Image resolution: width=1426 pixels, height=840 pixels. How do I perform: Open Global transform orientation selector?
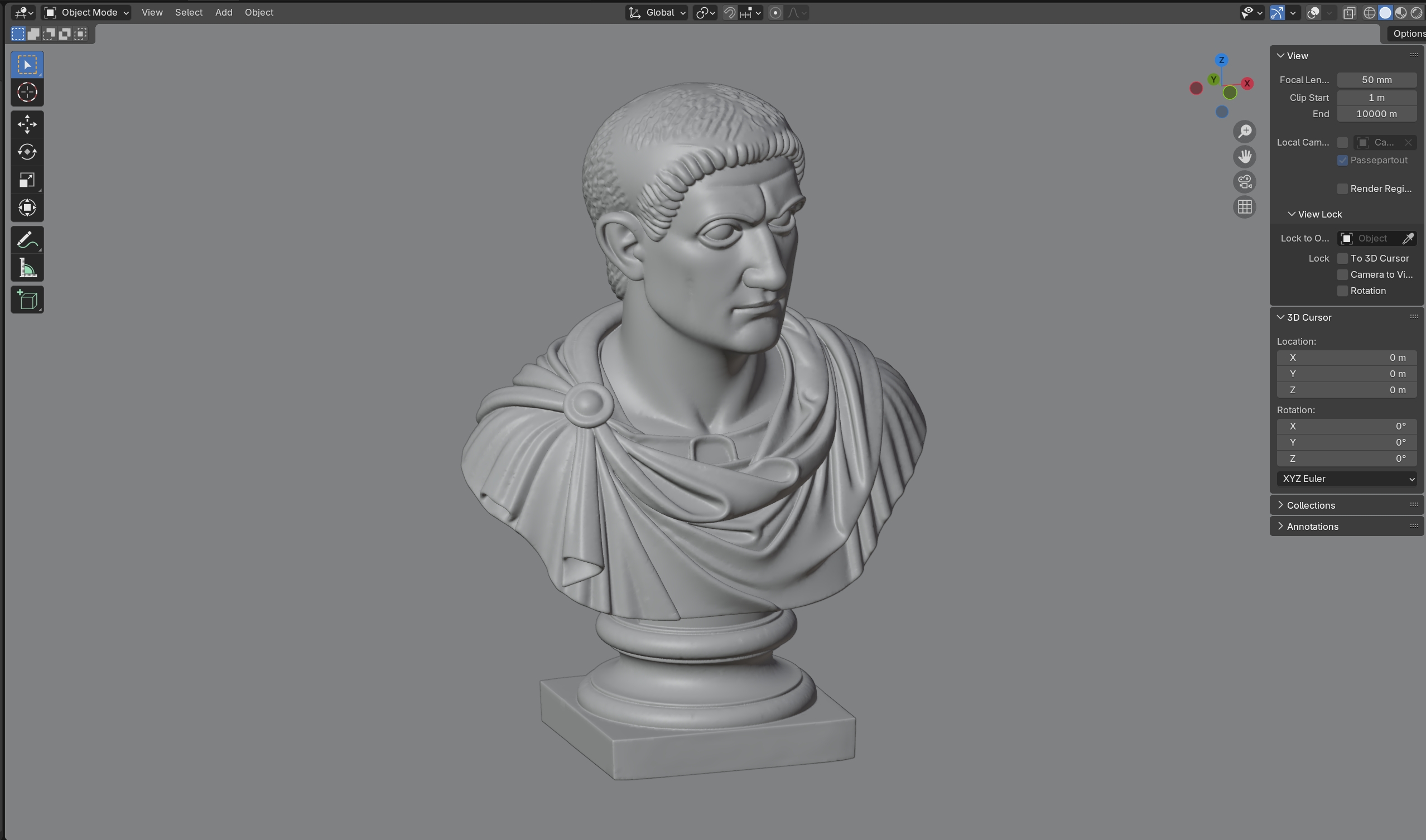tap(657, 12)
